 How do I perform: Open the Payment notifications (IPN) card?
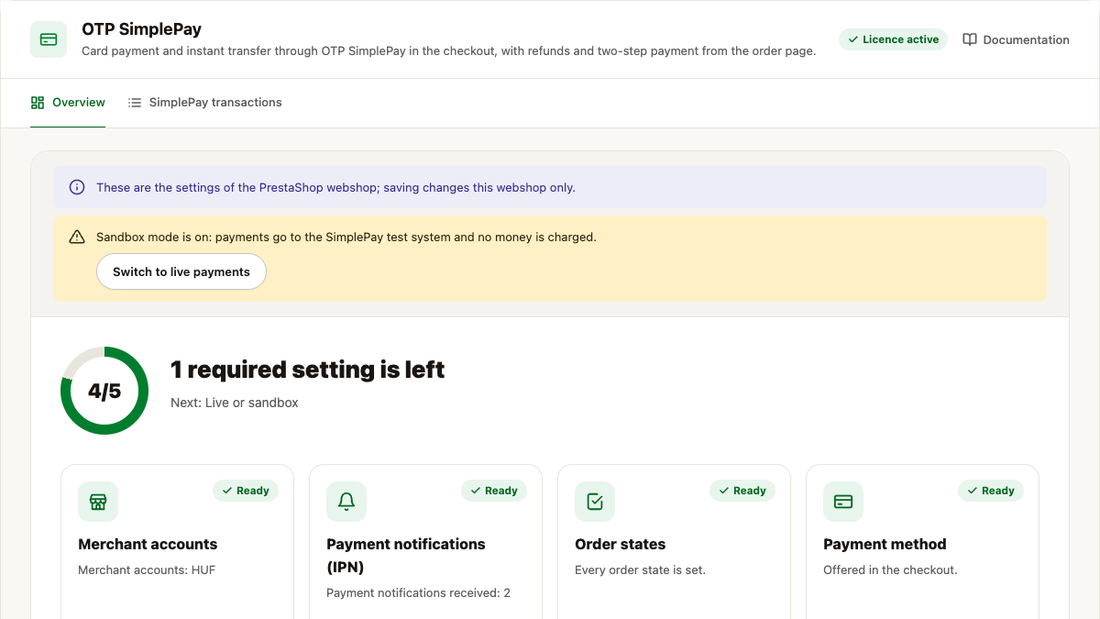(426, 541)
